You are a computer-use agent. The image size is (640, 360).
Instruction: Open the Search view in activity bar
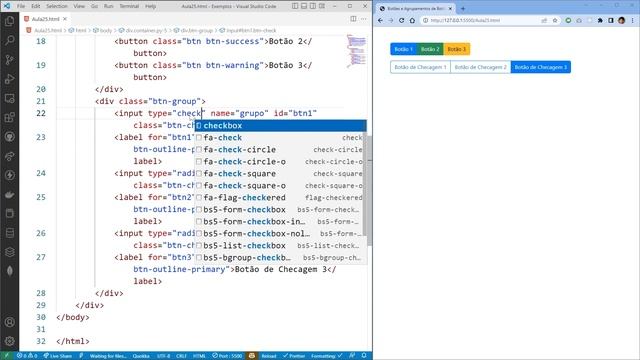click(9, 40)
